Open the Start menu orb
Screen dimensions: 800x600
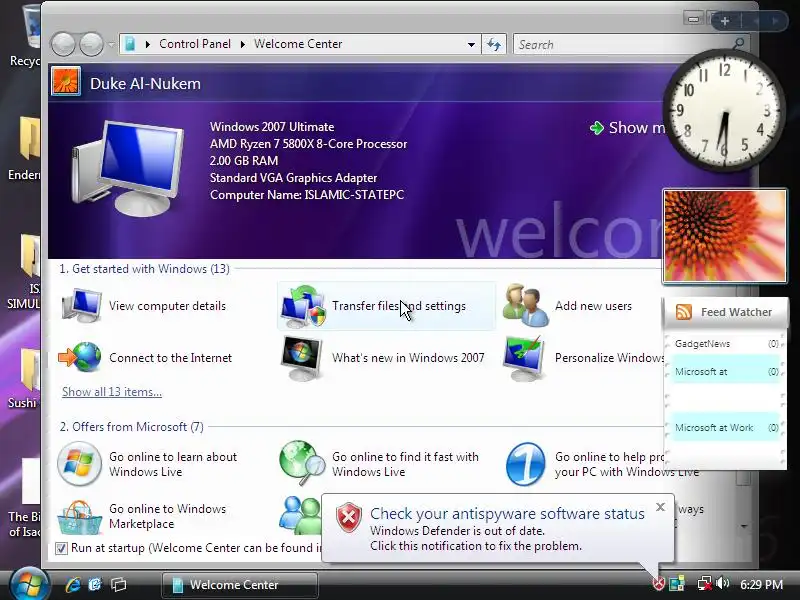coord(29,585)
